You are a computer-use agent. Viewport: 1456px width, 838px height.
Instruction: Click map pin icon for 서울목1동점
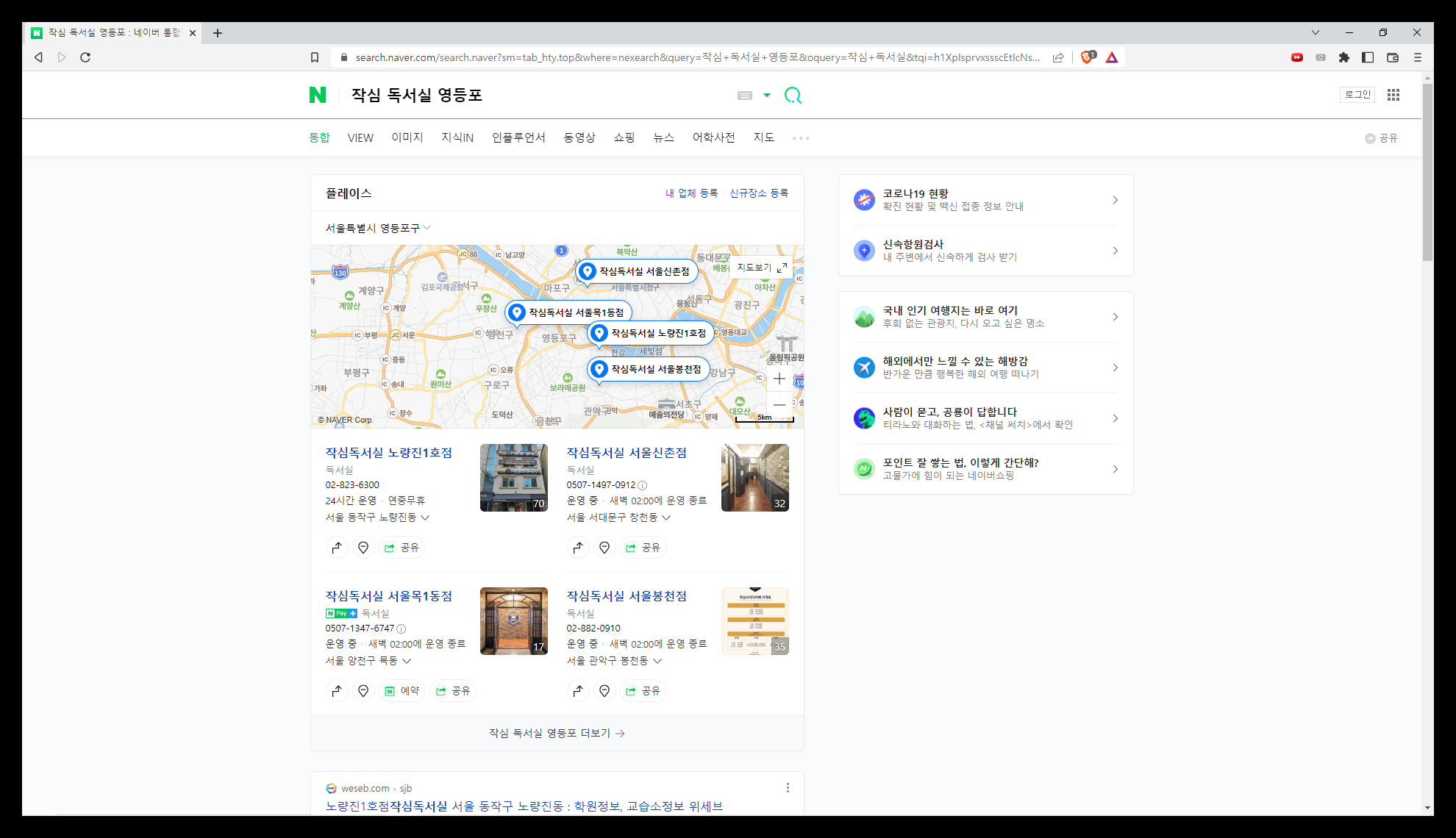point(363,691)
